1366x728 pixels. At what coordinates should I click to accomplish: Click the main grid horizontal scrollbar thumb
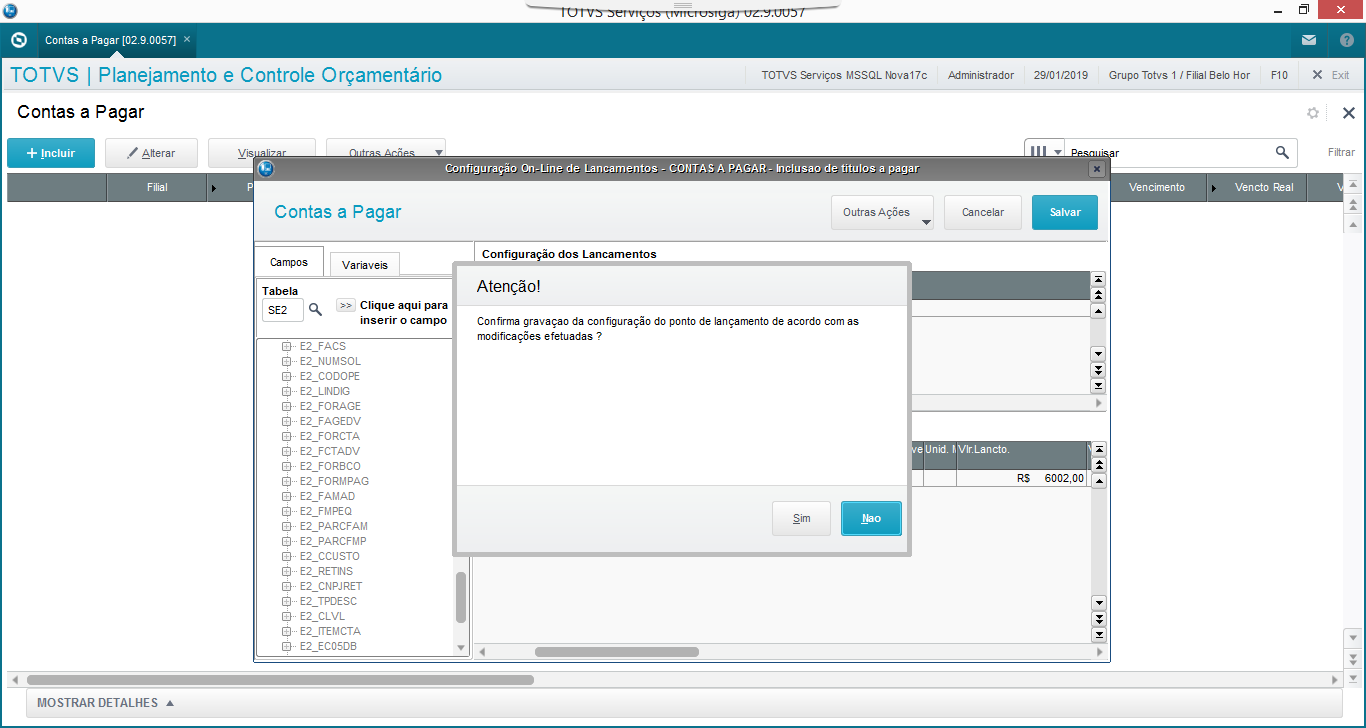click(x=280, y=680)
